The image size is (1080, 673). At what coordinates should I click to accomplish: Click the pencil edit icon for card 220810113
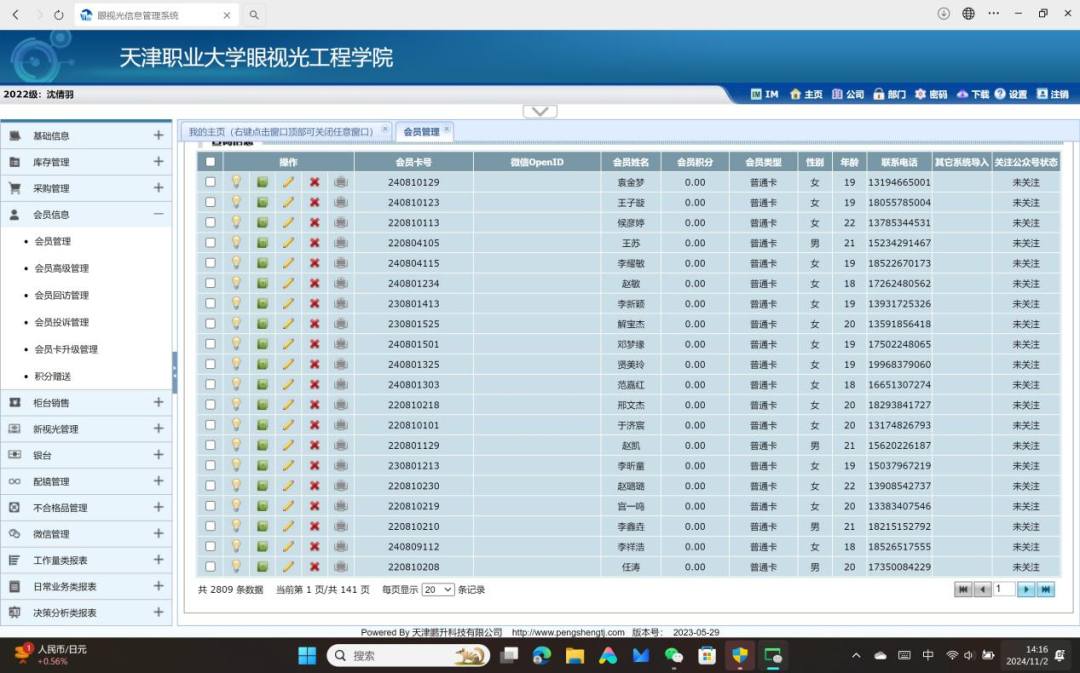click(288, 222)
